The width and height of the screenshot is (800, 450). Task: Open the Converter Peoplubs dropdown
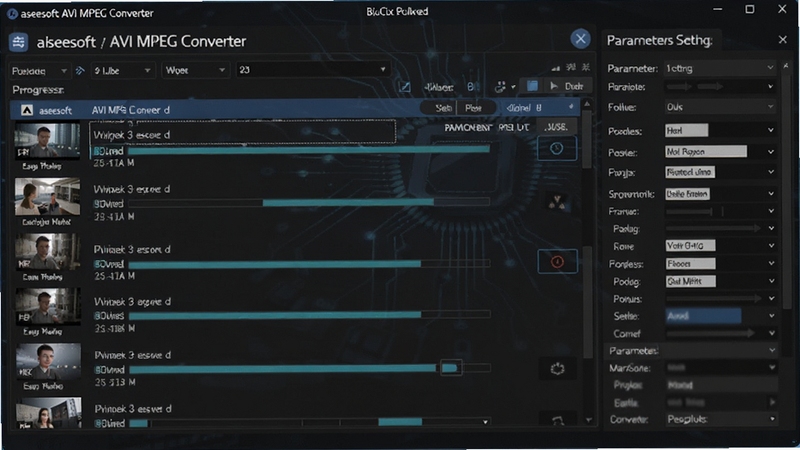(x=720, y=419)
